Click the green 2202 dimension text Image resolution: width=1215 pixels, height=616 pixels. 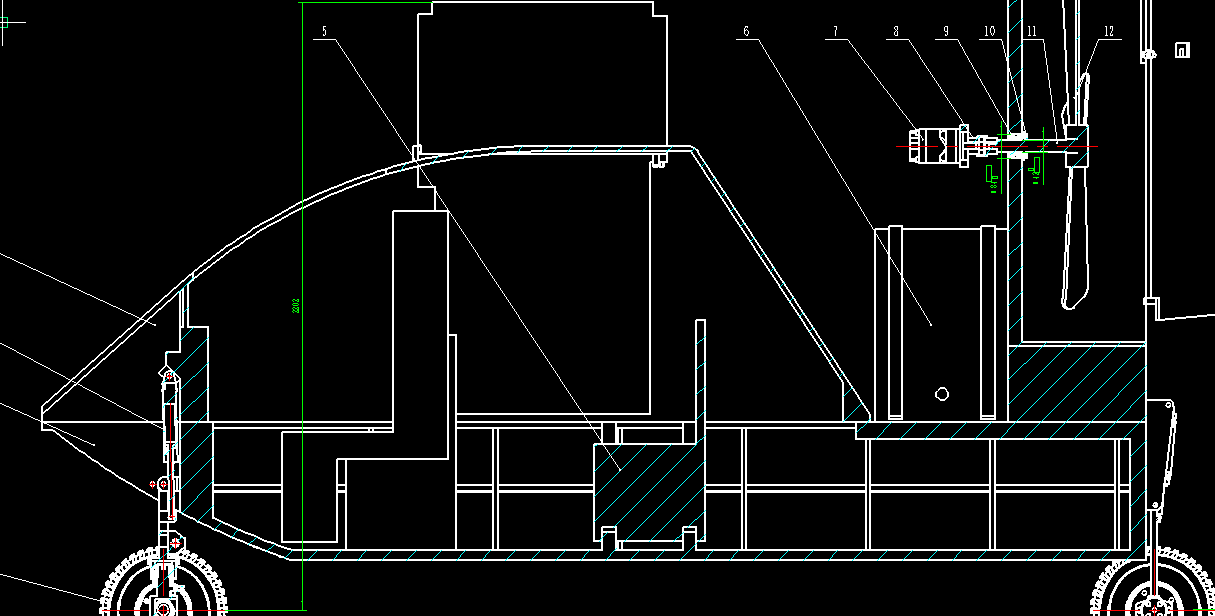[296, 307]
